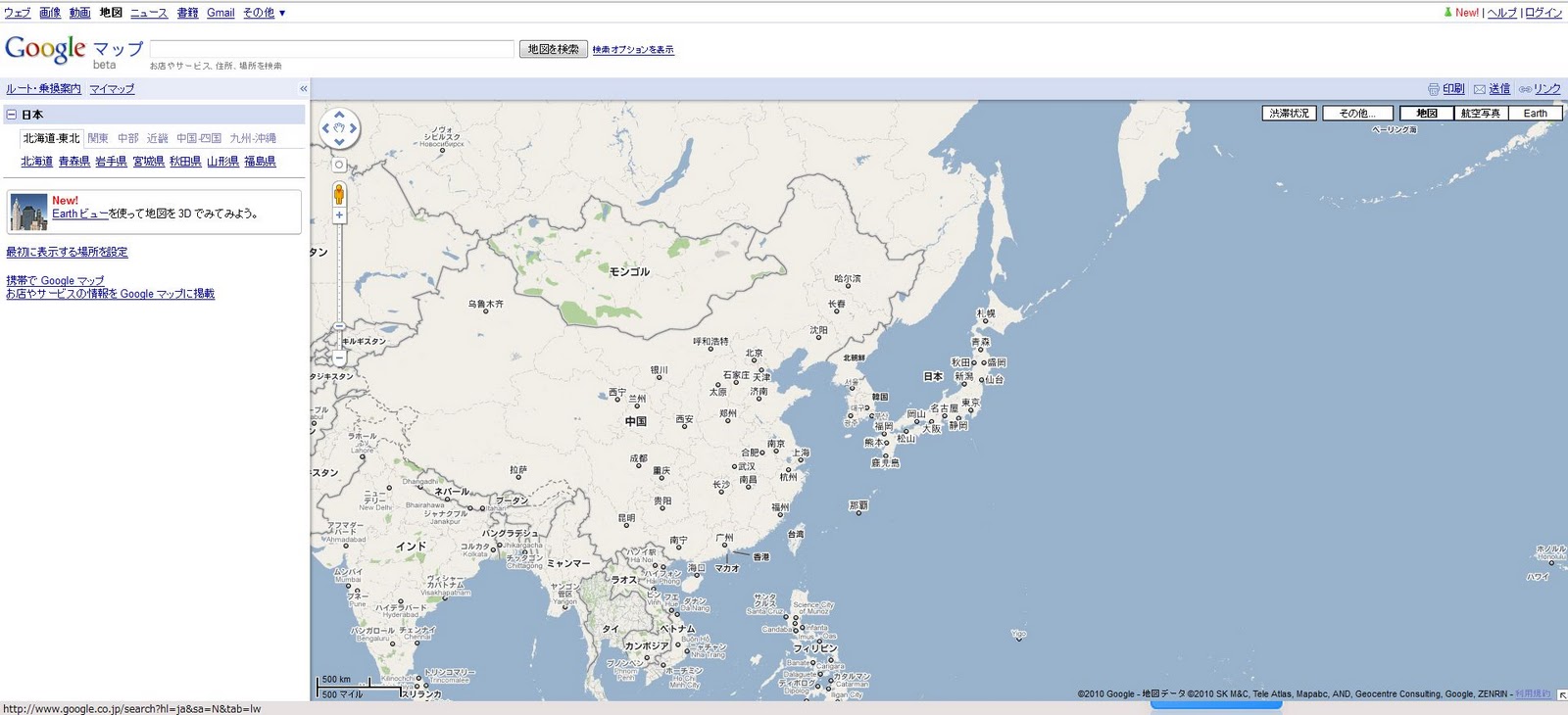Click the Google Maps logo
Screen dimensions: 1568x715
[74, 51]
